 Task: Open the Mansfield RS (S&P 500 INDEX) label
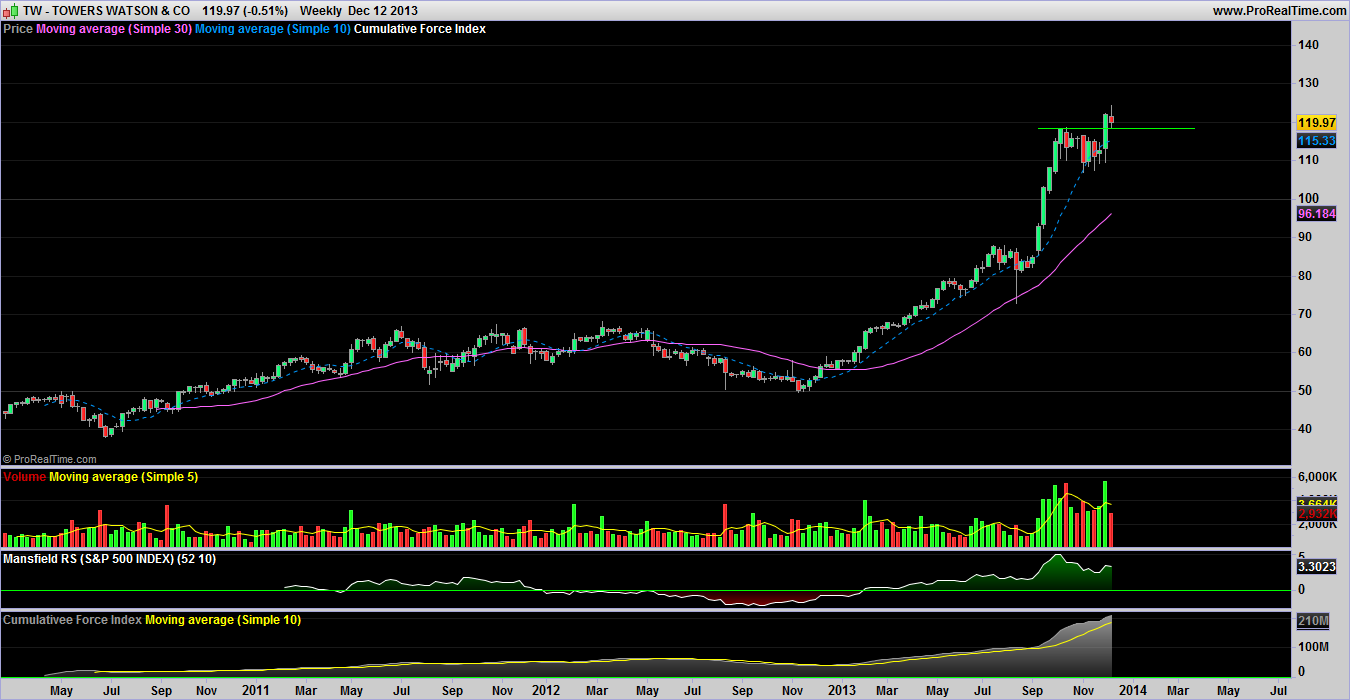[110, 558]
